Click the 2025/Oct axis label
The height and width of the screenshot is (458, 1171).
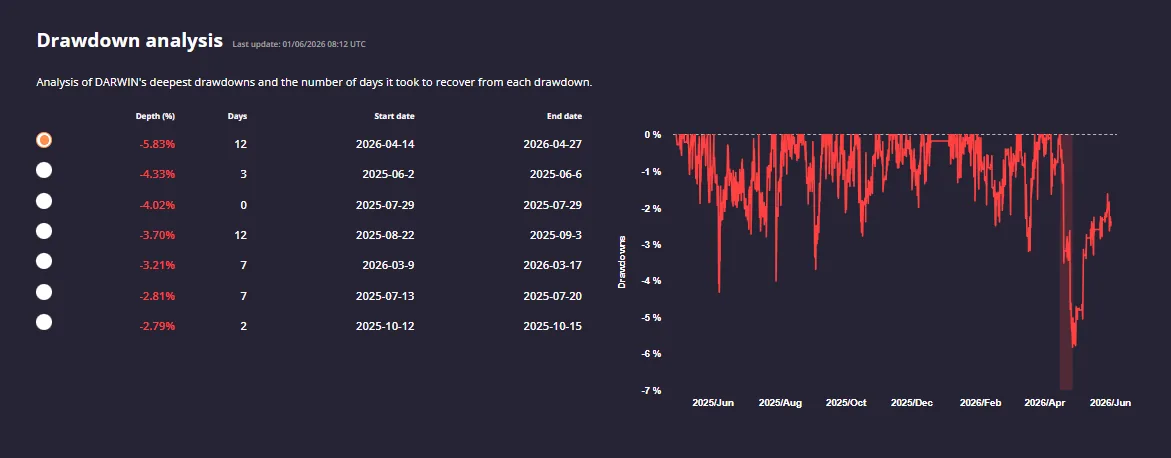(846, 403)
